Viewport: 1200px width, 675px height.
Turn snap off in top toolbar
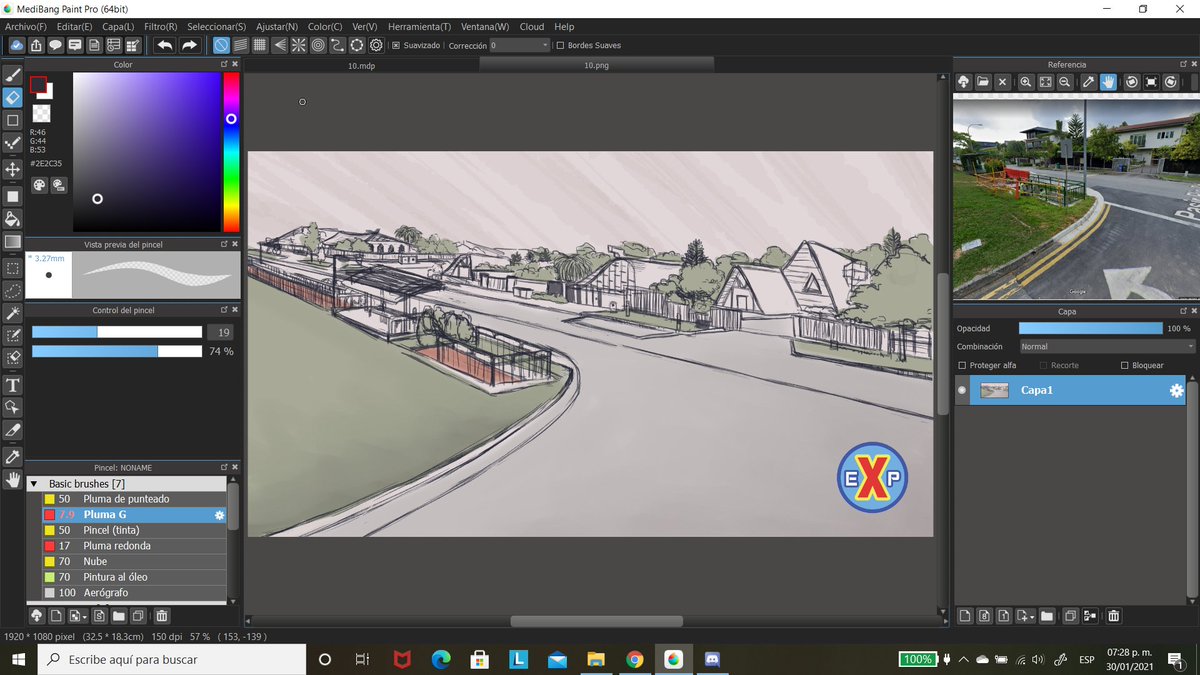221,45
